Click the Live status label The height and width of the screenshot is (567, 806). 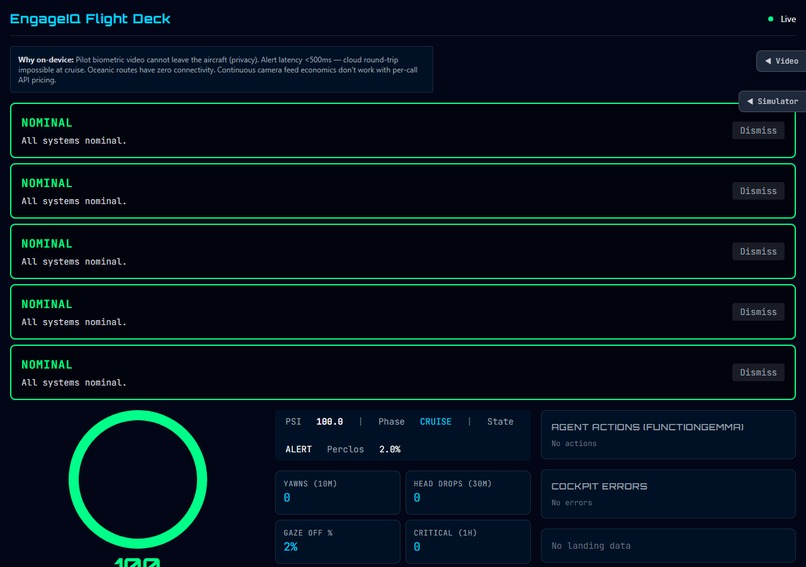click(x=788, y=19)
